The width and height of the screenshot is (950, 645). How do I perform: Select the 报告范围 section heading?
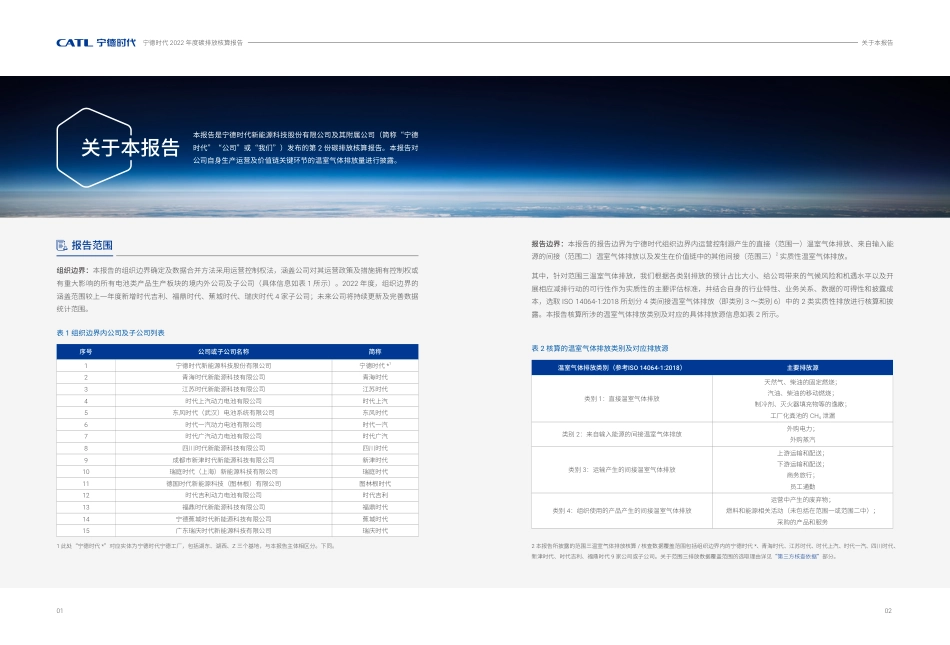(92, 245)
